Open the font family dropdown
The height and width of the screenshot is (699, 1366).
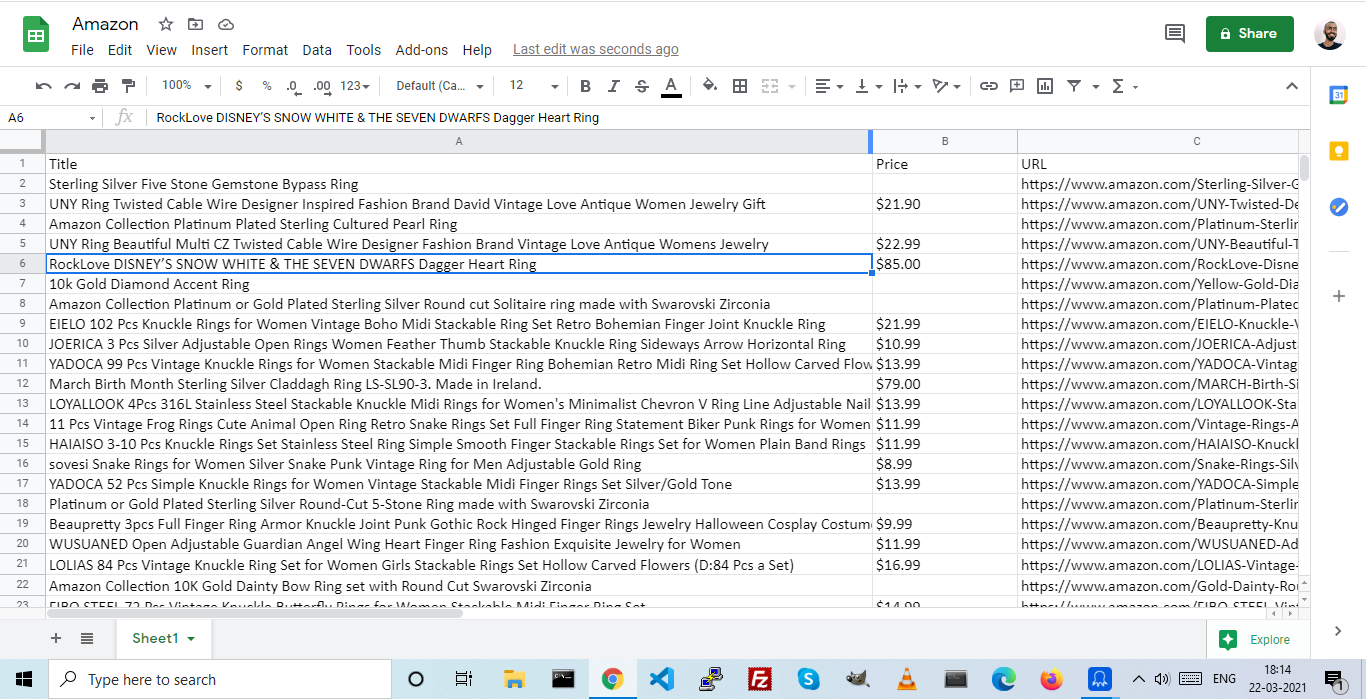[440, 86]
